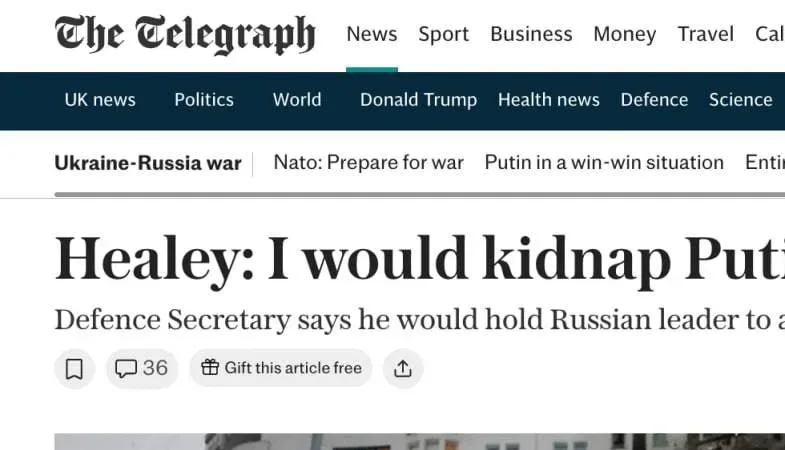View Health news subsection
785x450 pixels.
(549, 100)
